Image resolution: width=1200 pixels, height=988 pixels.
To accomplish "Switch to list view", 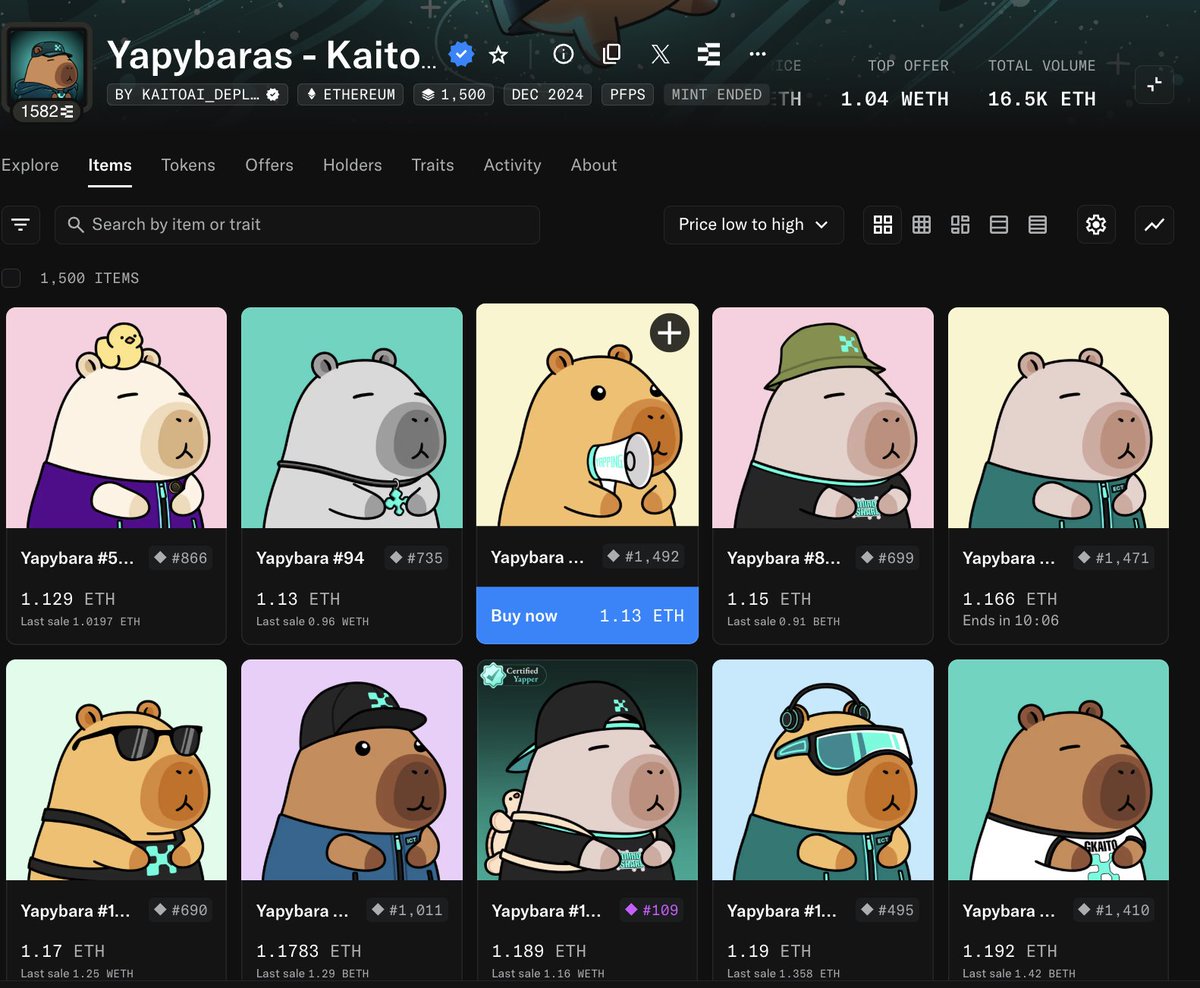I will pos(999,225).
